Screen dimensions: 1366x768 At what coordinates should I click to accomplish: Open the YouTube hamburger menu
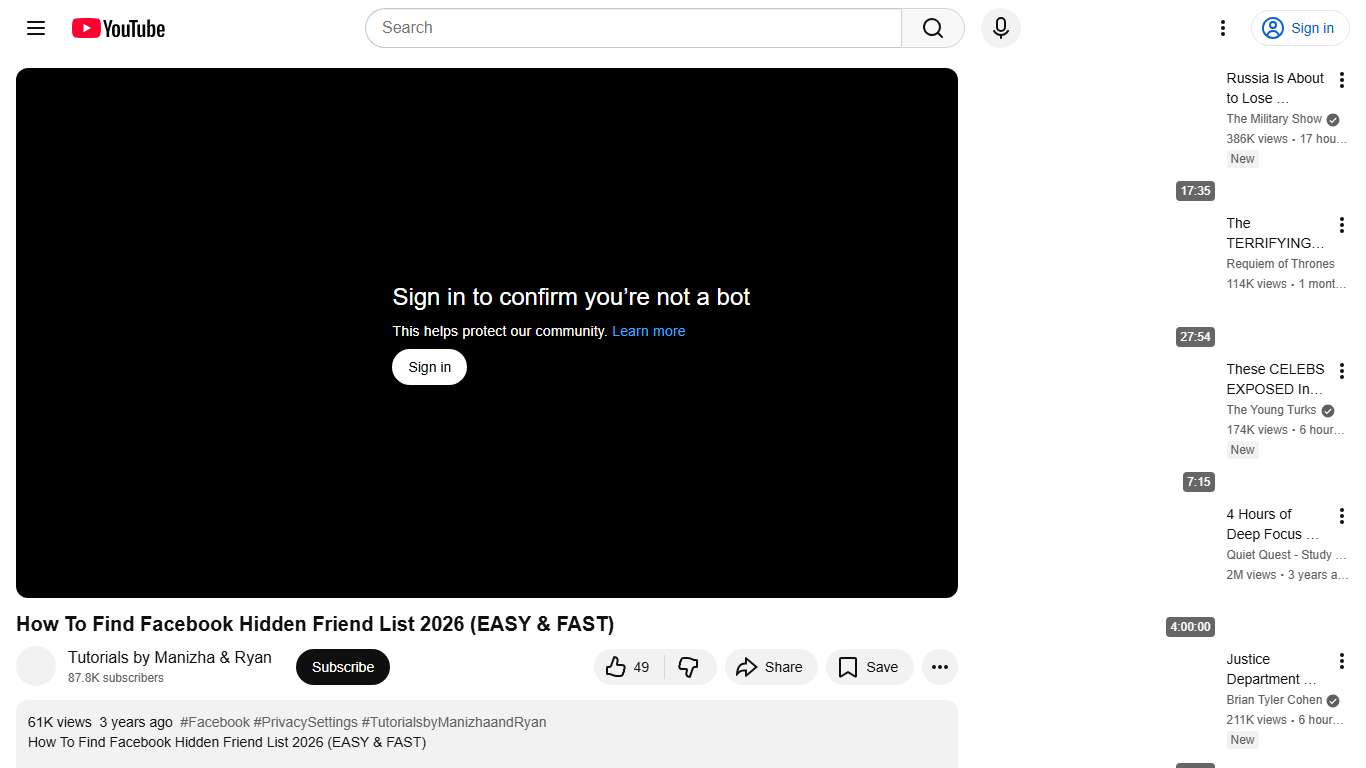[35, 28]
